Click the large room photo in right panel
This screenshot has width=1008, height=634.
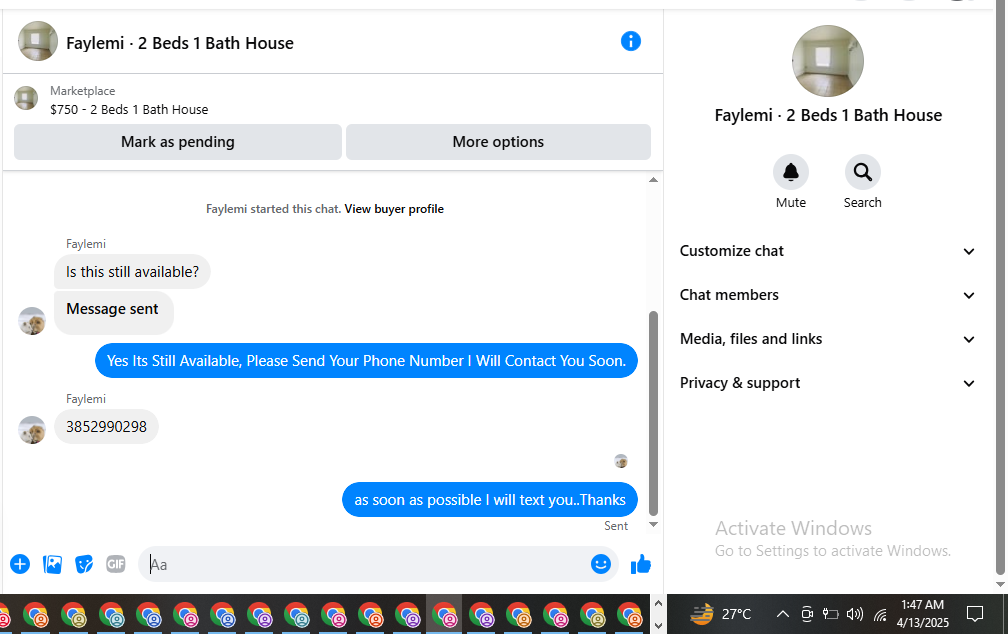(828, 61)
